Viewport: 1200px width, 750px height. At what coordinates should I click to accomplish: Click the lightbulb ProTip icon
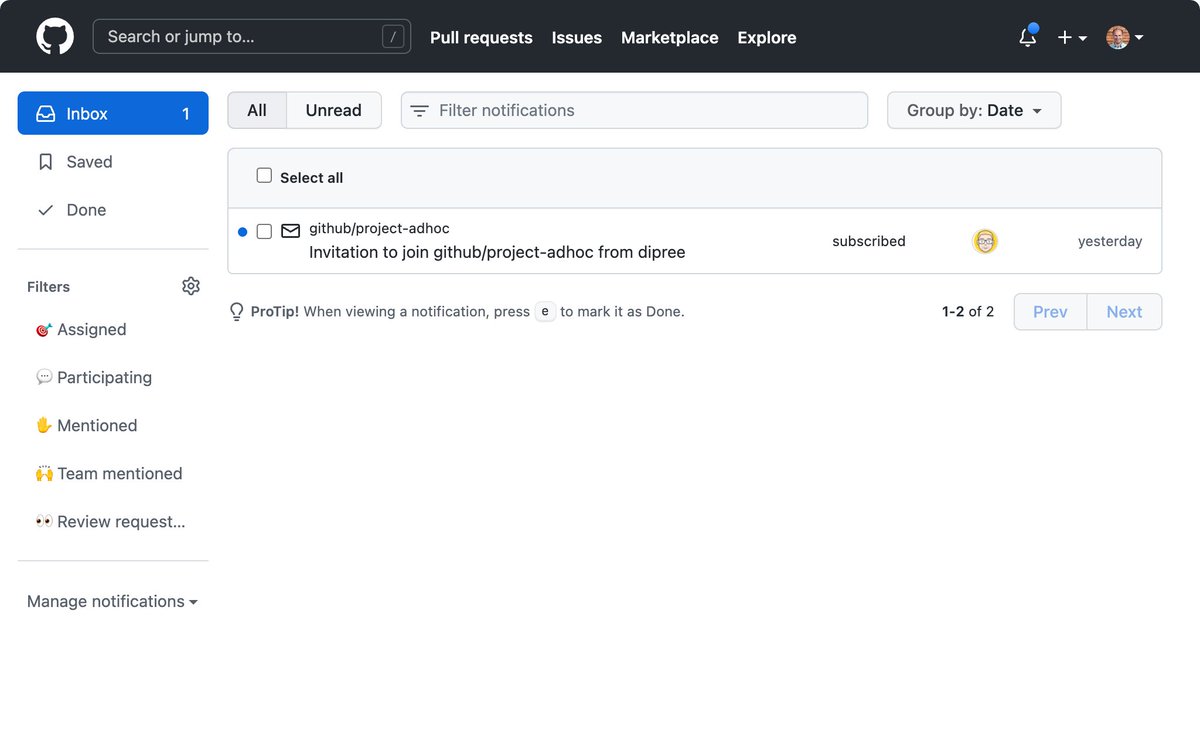click(x=237, y=312)
